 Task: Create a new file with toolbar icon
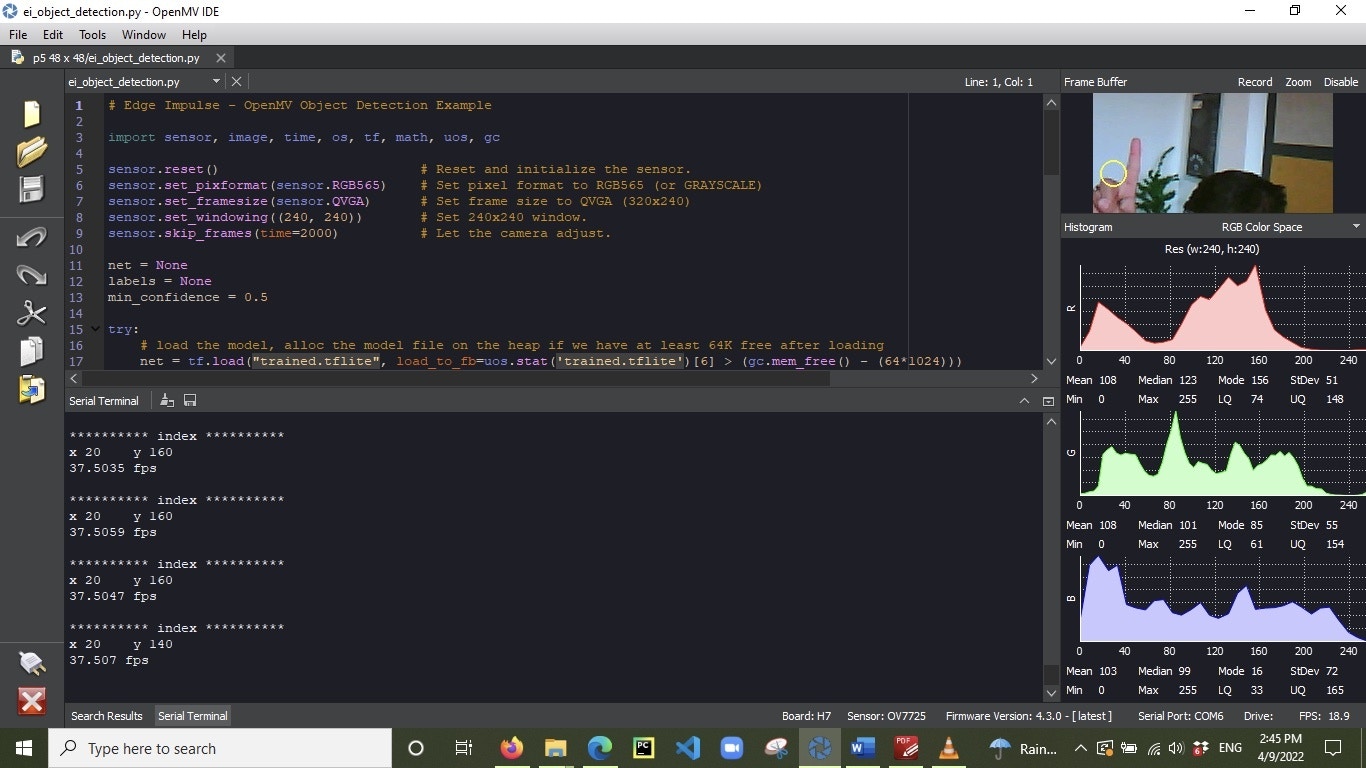coord(32,114)
